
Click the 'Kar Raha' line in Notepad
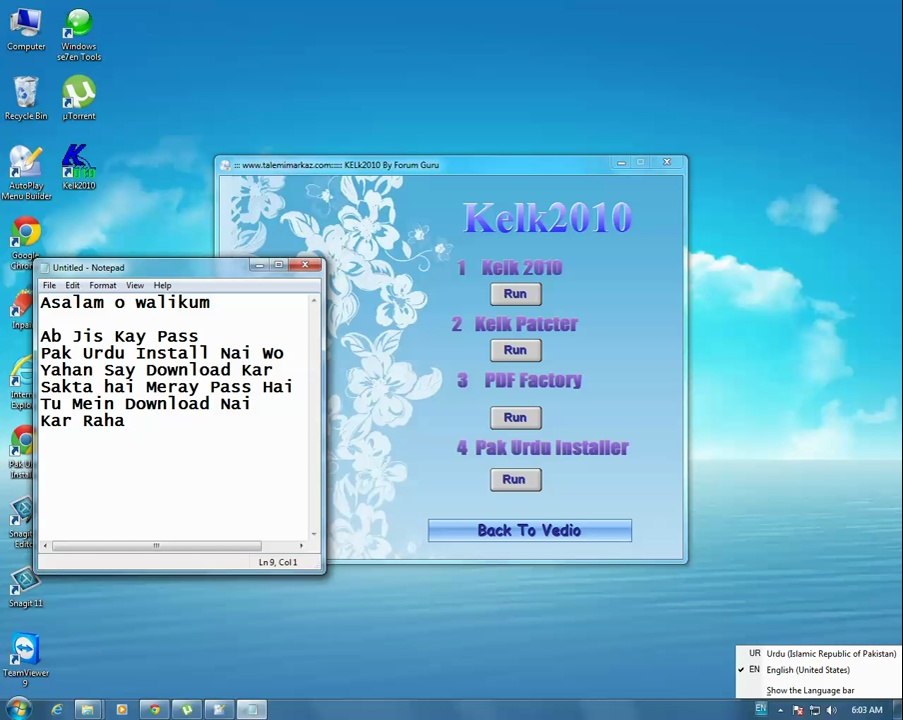[82, 421]
